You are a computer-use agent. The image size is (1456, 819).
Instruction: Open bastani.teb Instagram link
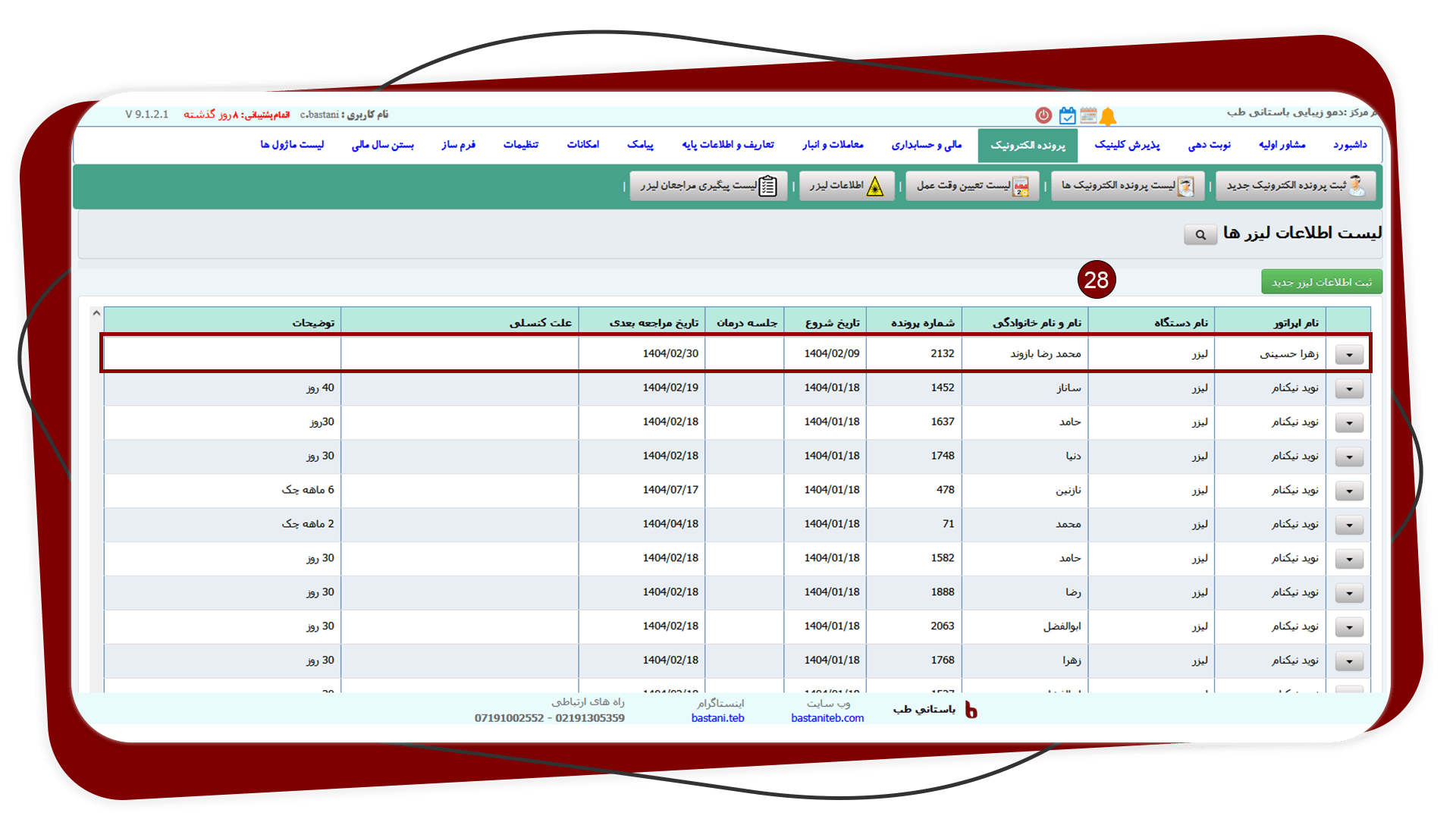(717, 718)
